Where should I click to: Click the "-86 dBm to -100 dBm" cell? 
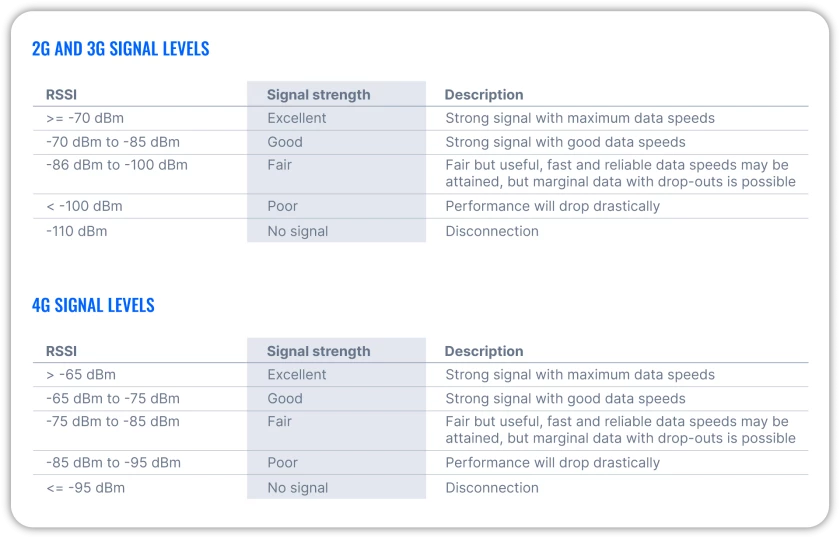pyautogui.click(x=117, y=165)
